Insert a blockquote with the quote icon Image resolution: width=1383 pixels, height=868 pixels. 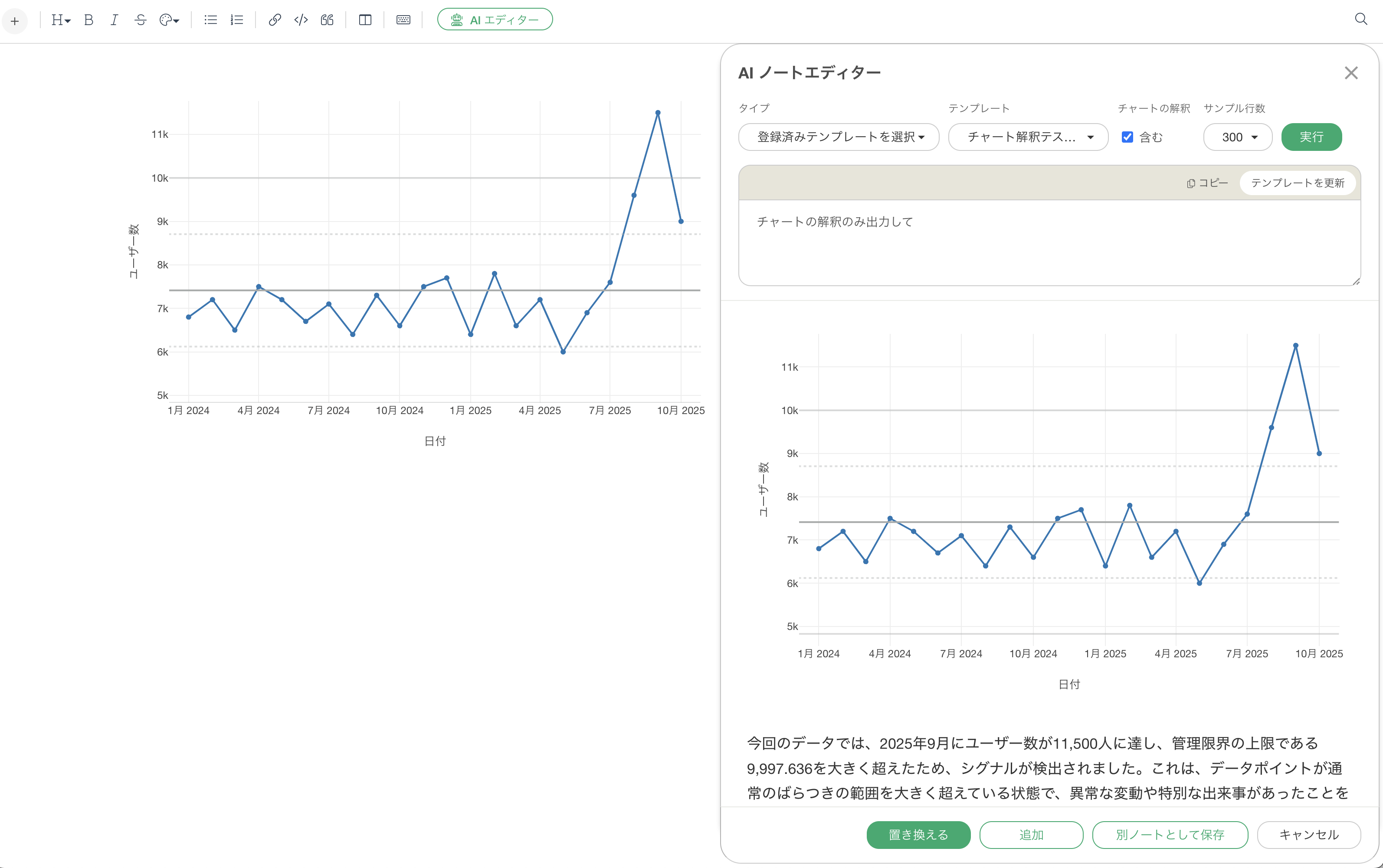327,20
